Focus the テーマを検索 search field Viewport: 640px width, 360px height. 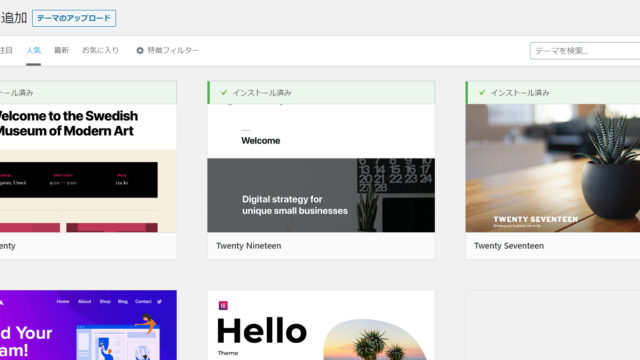585,51
